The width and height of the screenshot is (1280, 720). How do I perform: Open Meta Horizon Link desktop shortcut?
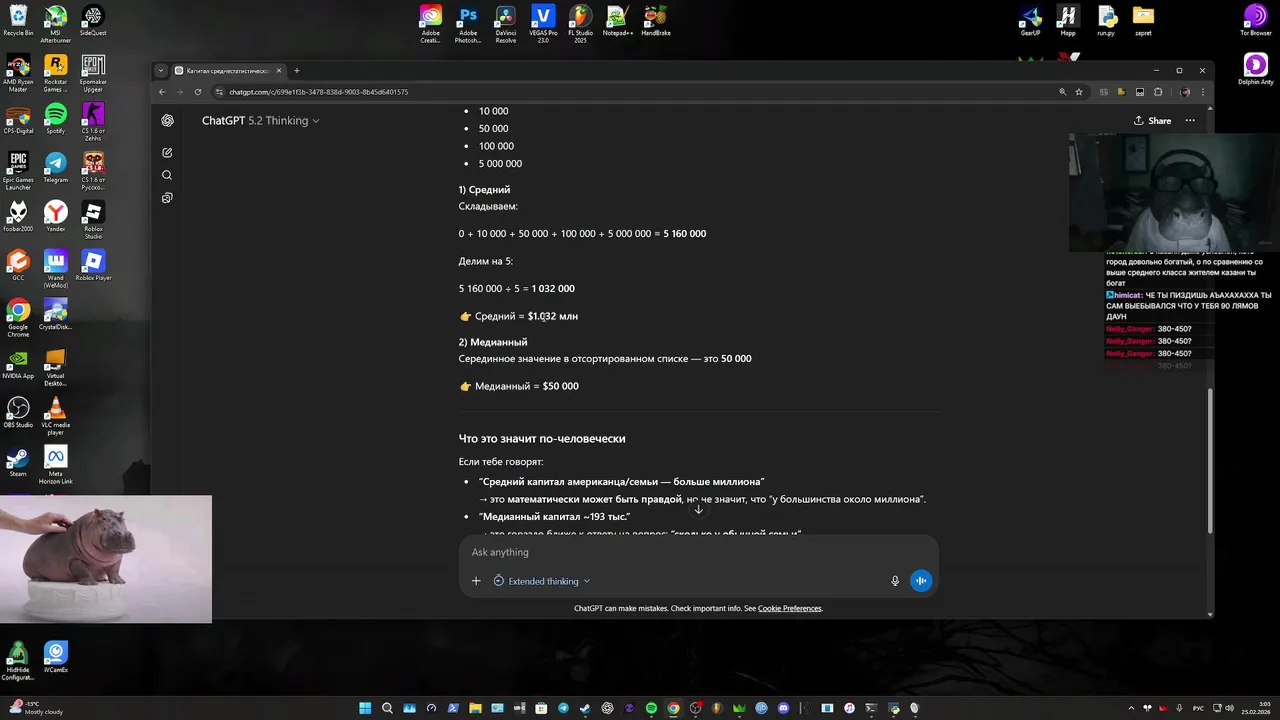pyautogui.click(x=55, y=464)
